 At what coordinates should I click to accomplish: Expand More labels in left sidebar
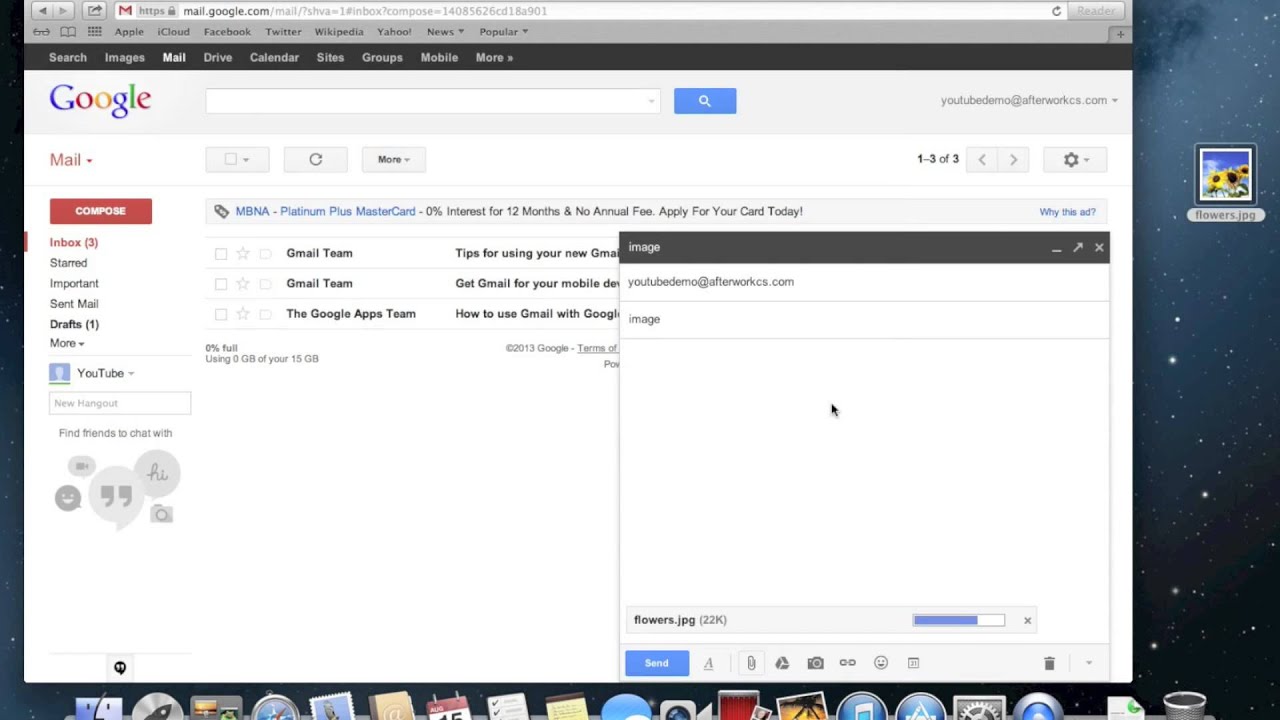pyautogui.click(x=67, y=343)
